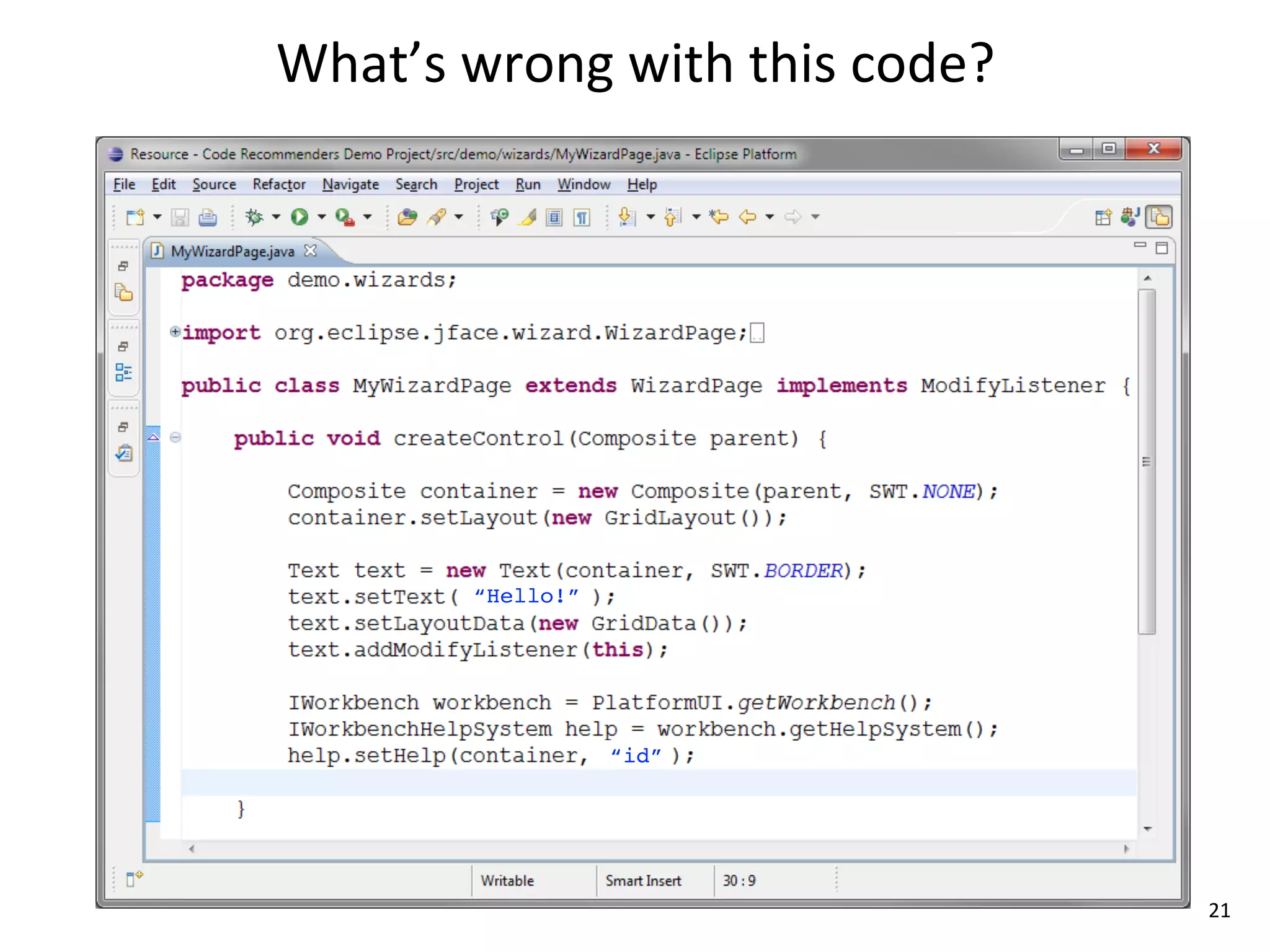Restore the bottom minimized view stack
Screen dimensions: 1270x952
point(123,428)
